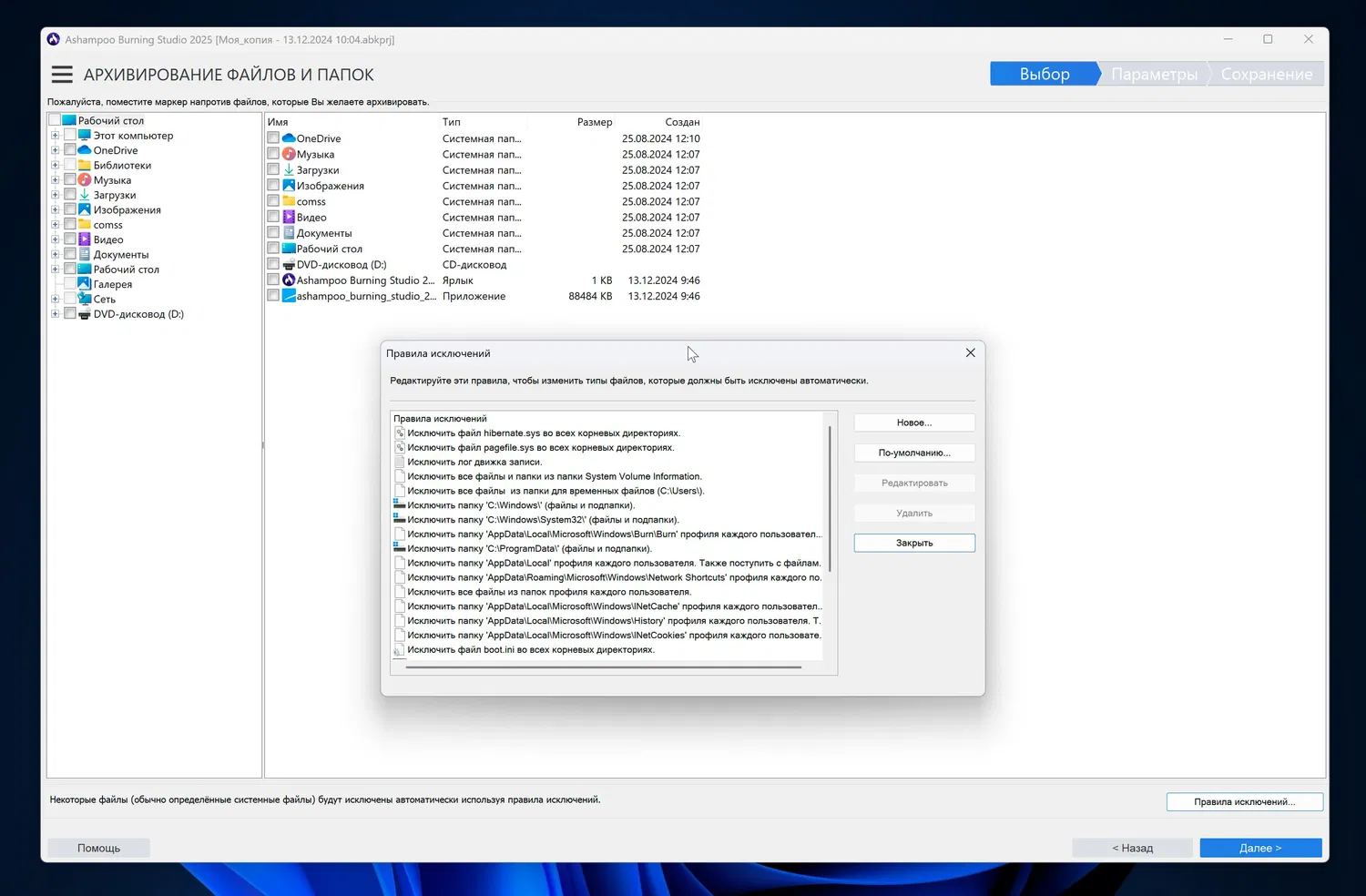Image resolution: width=1366 pixels, height=896 pixels.
Task: Click the OneDrive cloud icon in the file list
Action: pos(289,138)
